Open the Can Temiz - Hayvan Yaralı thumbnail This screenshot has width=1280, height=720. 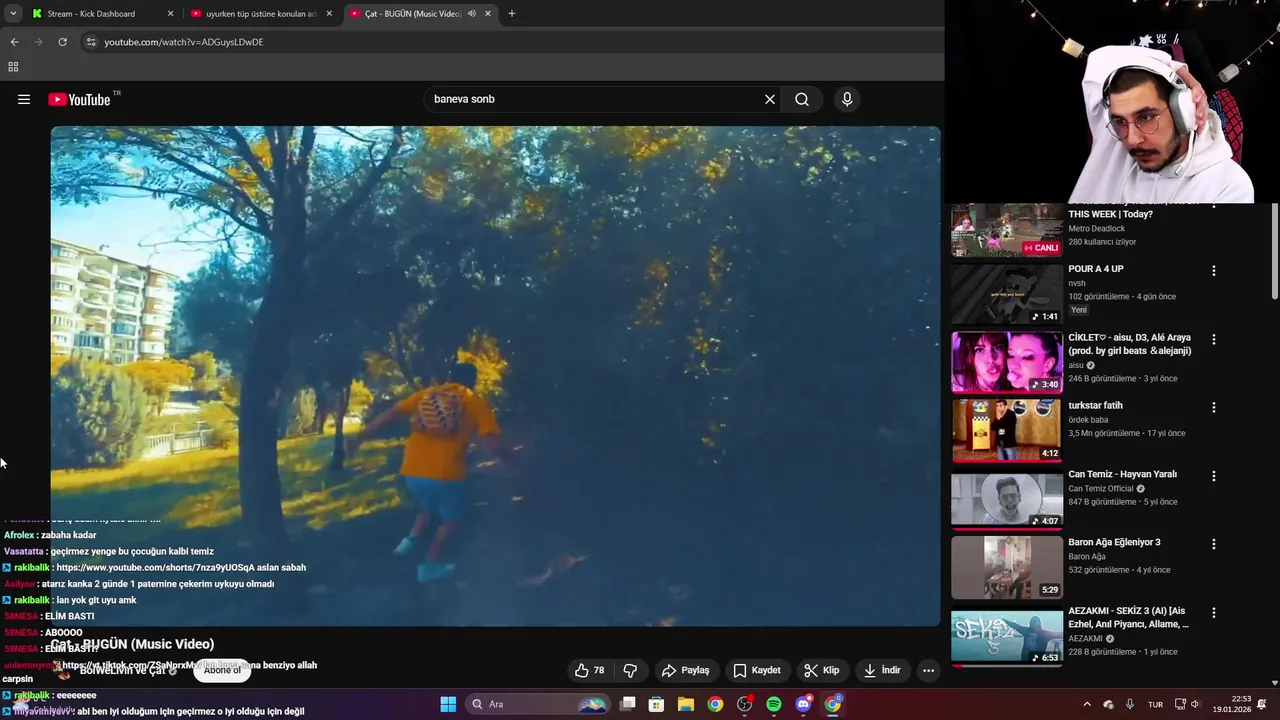[x=1007, y=499]
